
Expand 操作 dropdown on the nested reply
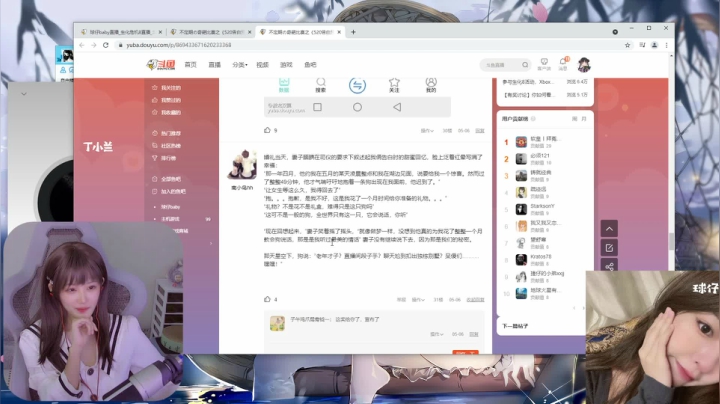tap(437, 334)
